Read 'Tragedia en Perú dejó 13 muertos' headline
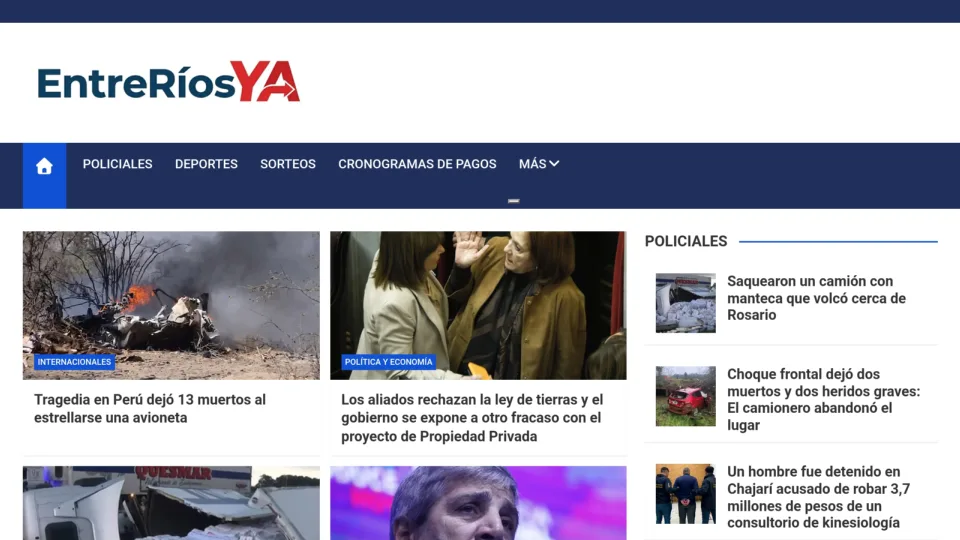The height and width of the screenshot is (540, 960). (x=150, y=408)
